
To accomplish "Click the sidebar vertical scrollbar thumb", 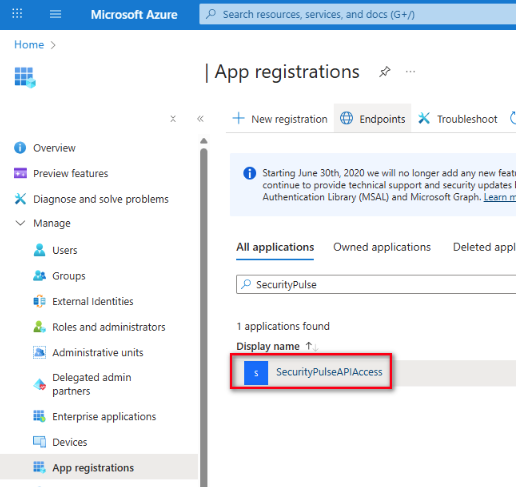I will 204,317.
